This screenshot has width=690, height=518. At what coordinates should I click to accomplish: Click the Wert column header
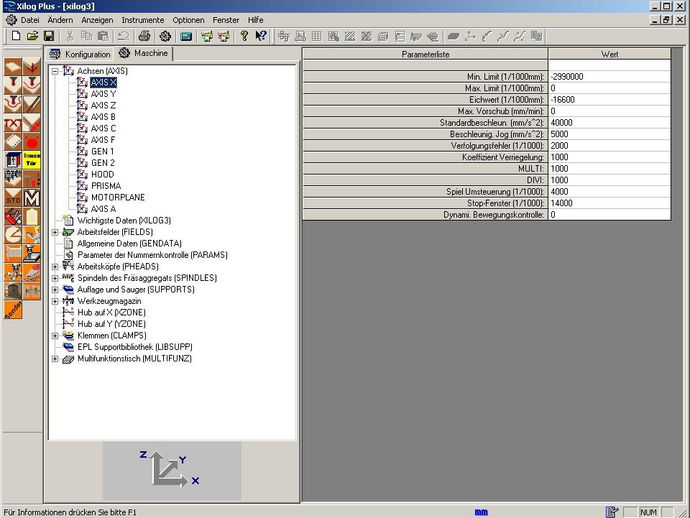pyautogui.click(x=609, y=54)
